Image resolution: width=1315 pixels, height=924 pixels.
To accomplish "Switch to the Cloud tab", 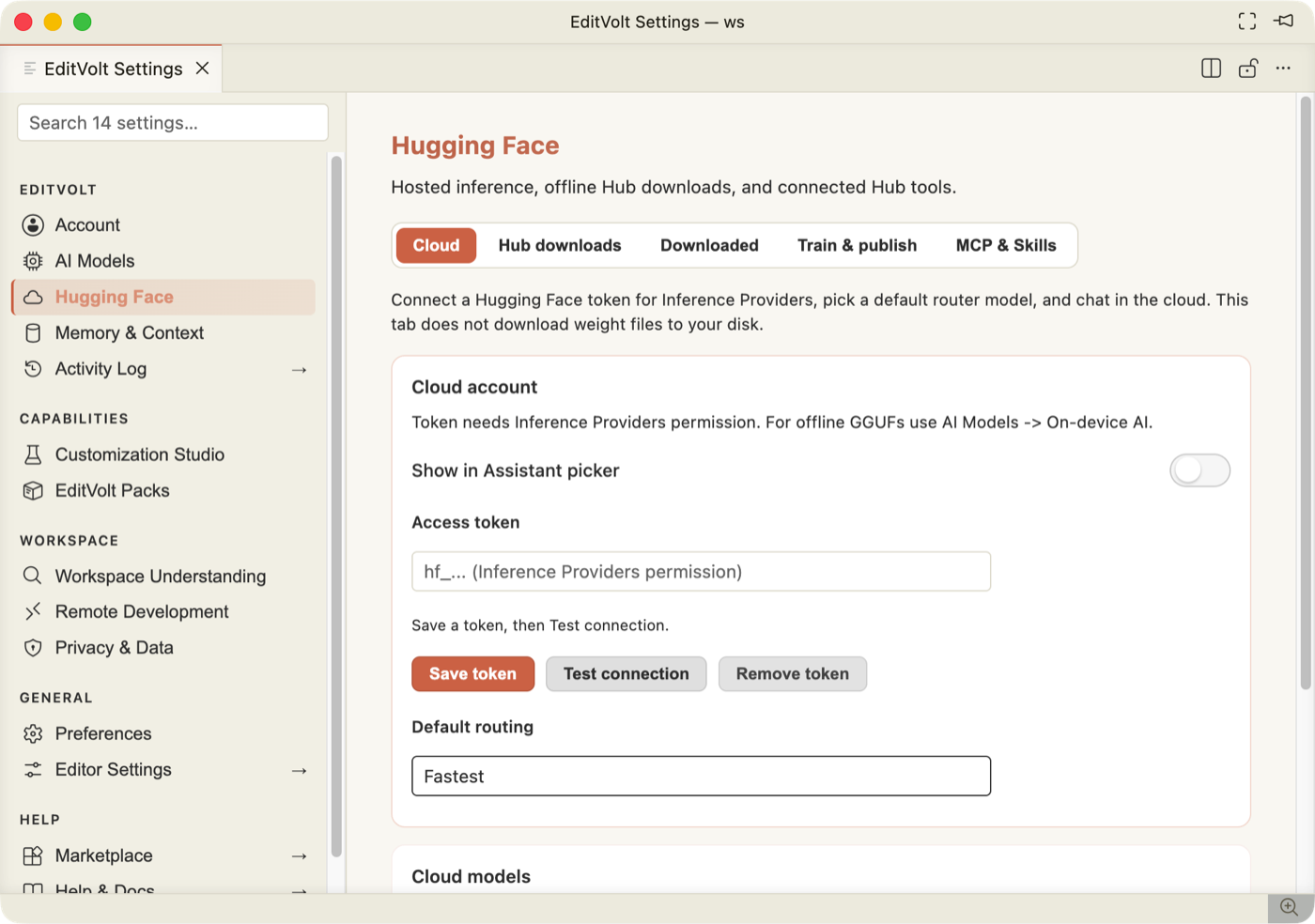I will pos(436,246).
